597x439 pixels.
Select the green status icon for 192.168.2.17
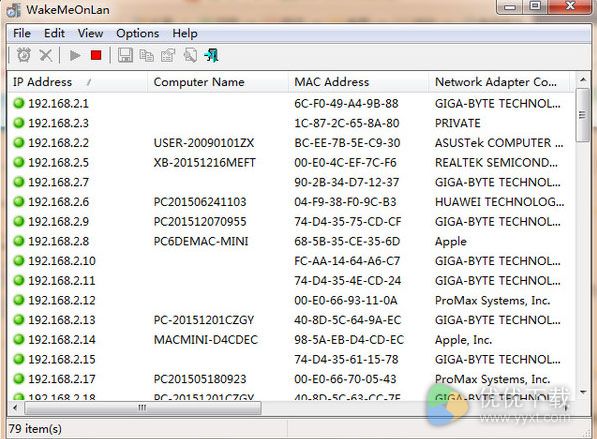tap(19, 379)
